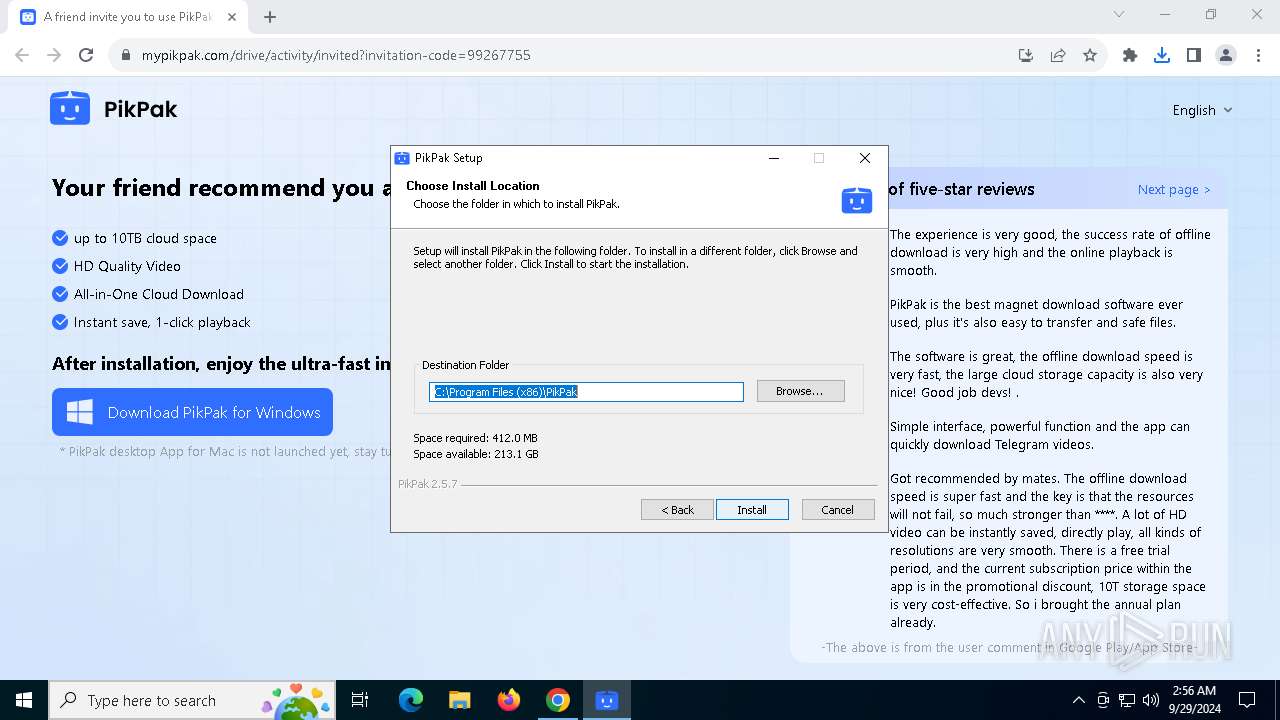Click Download PikPak for Windows button

tap(192, 412)
